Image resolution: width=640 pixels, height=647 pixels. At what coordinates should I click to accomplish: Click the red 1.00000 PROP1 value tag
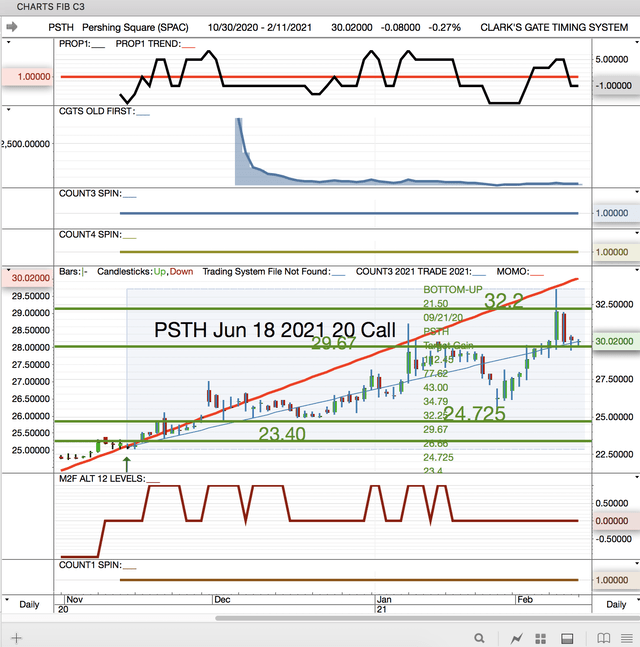point(27,77)
